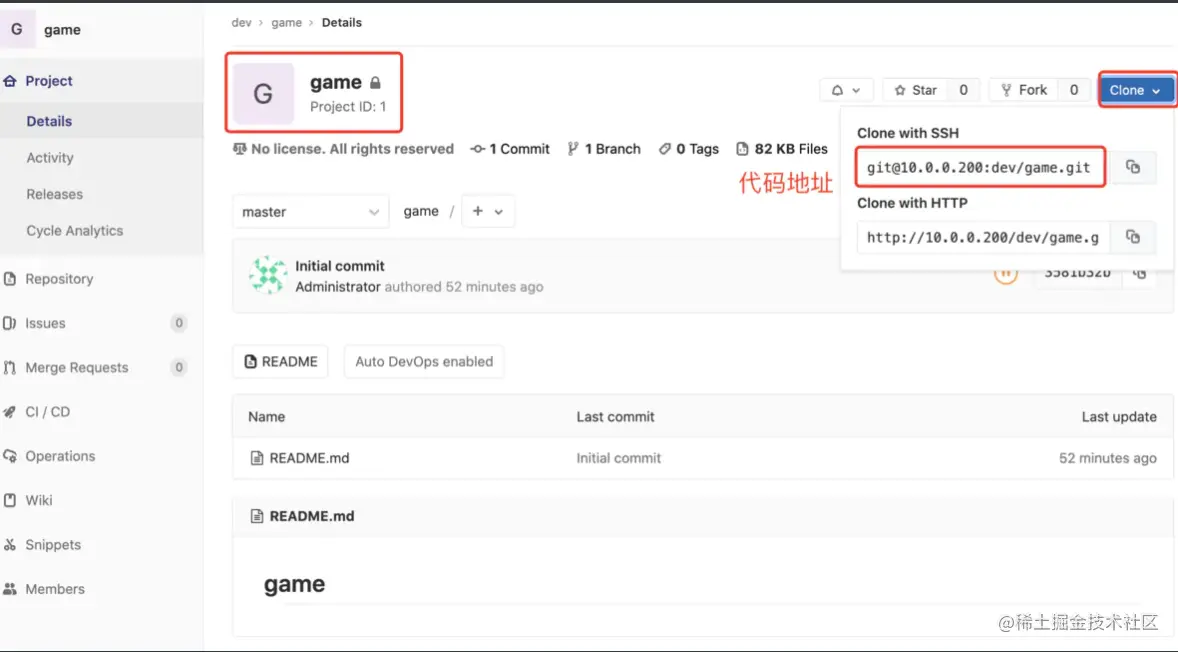Click the 52 minutes ago table cell
The height and width of the screenshot is (652, 1178).
point(1108,458)
